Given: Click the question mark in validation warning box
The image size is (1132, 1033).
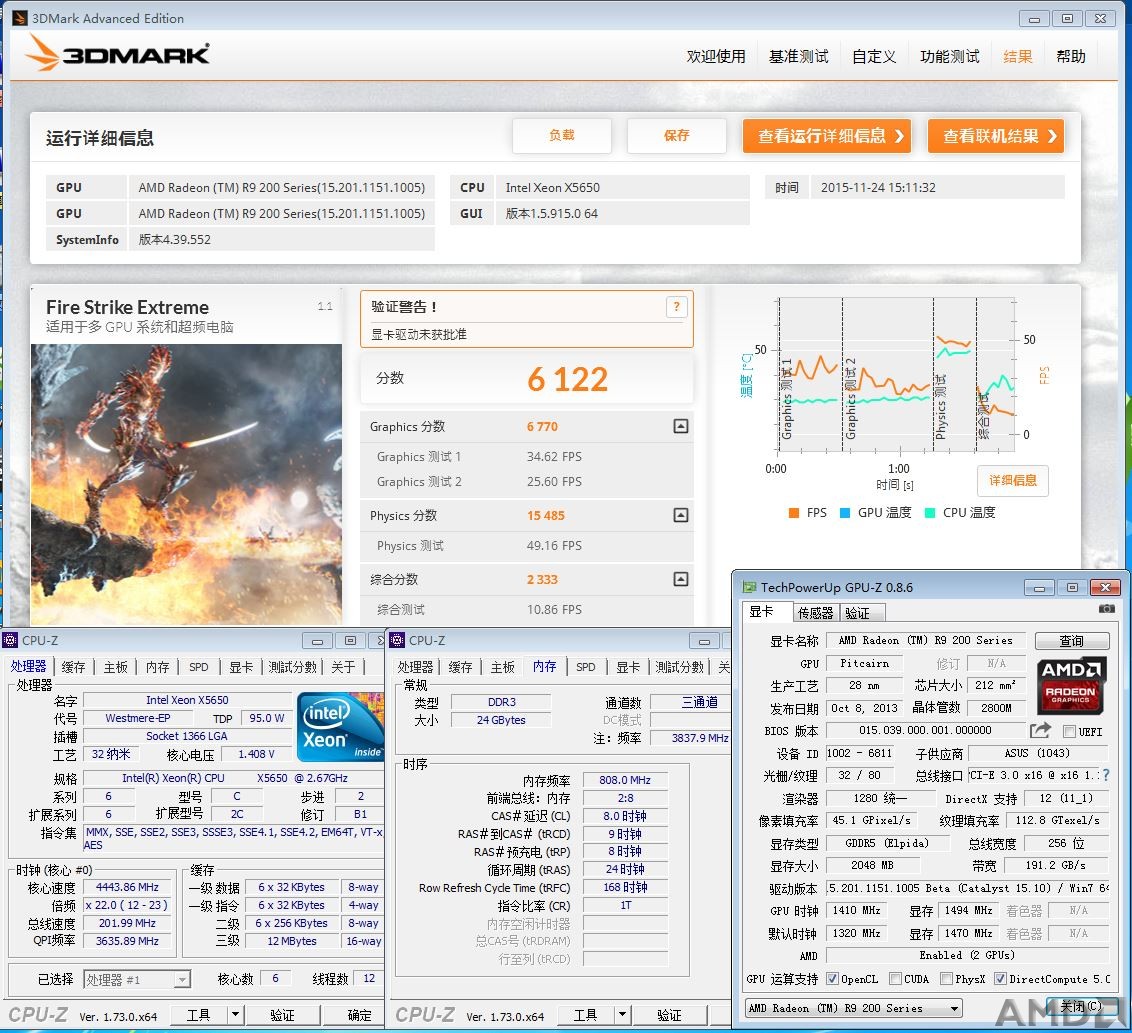Looking at the screenshot, I should (676, 307).
